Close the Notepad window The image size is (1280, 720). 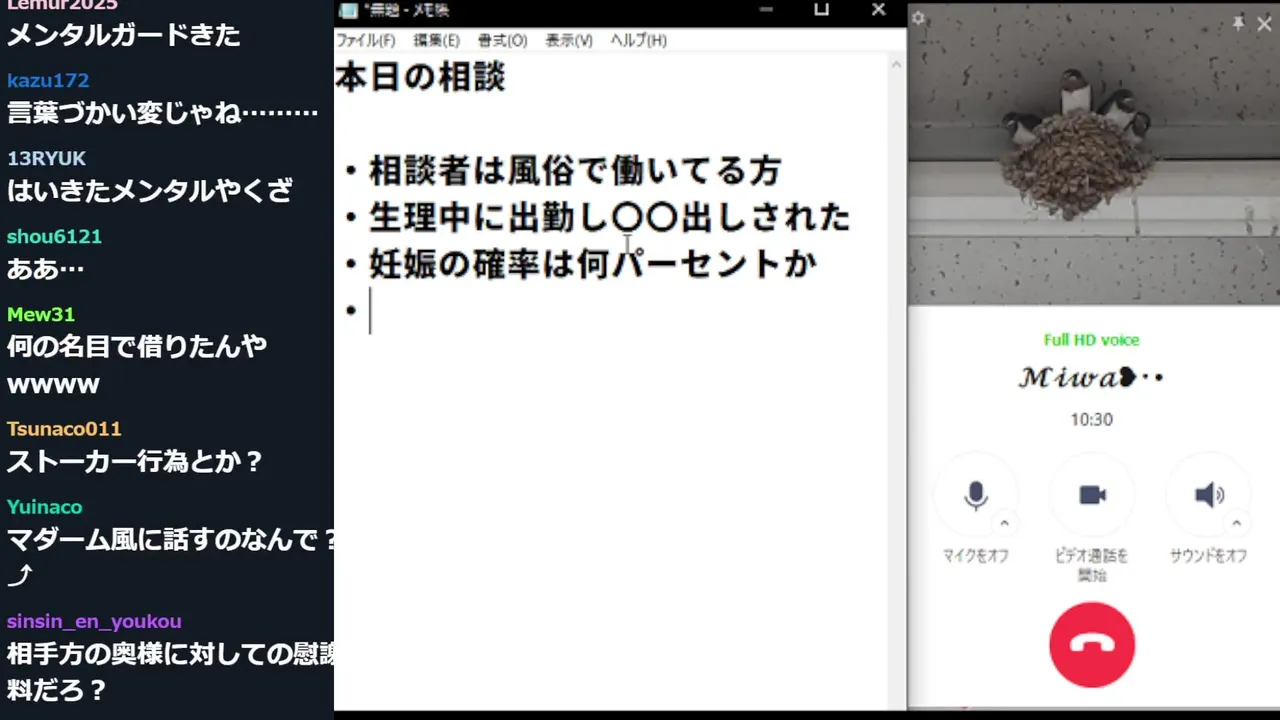click(878, 10)
